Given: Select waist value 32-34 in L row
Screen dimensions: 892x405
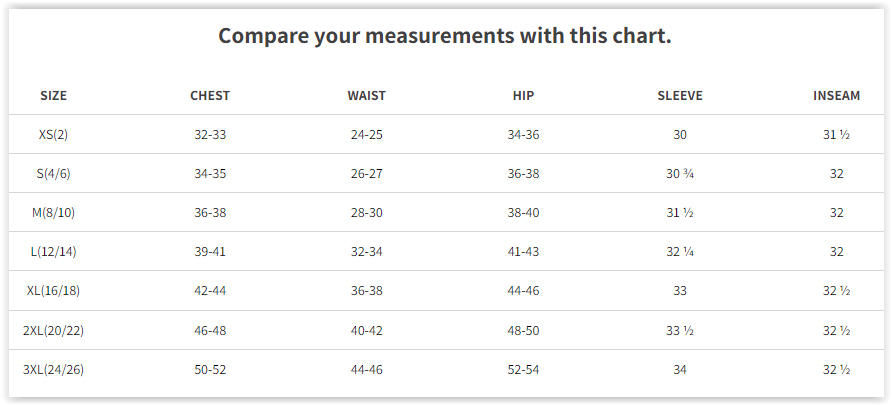Looking at the screenshot, I should point(366,251).
